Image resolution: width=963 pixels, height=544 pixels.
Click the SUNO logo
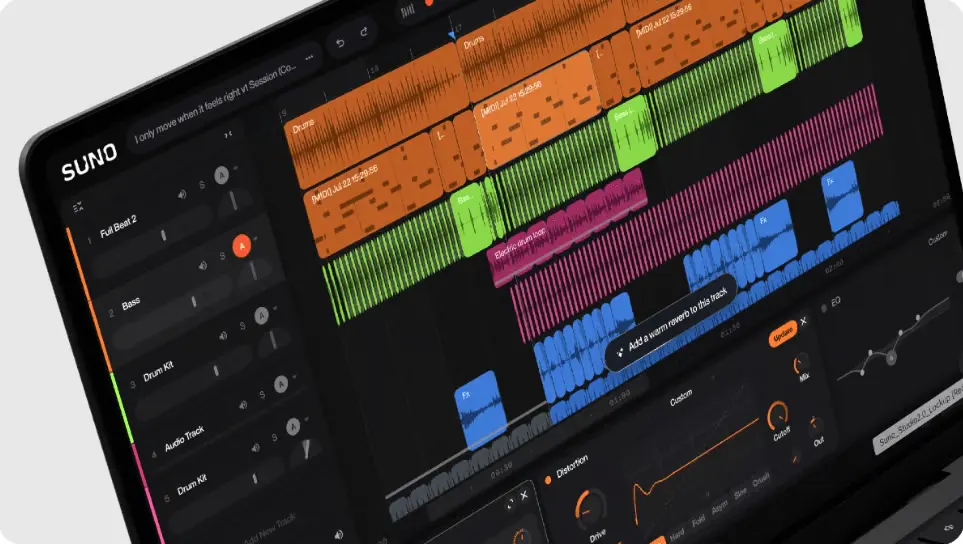click(89, 162)
